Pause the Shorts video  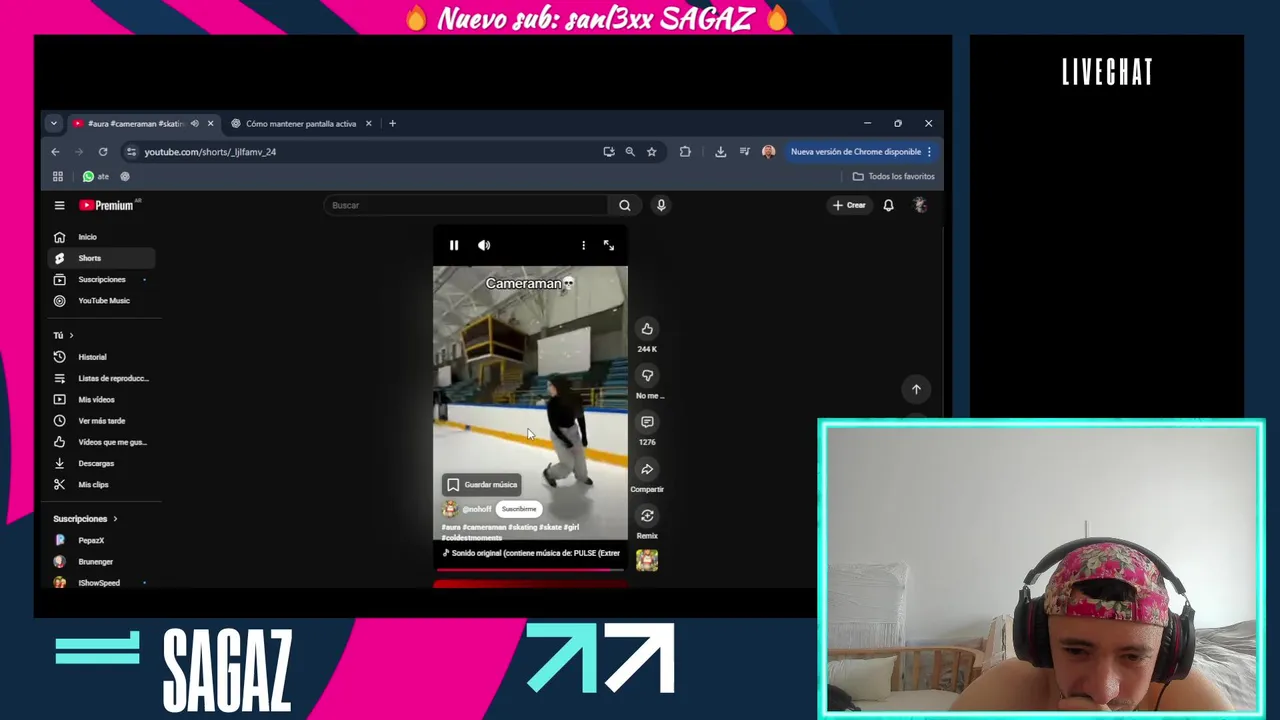tap(454, 245)
